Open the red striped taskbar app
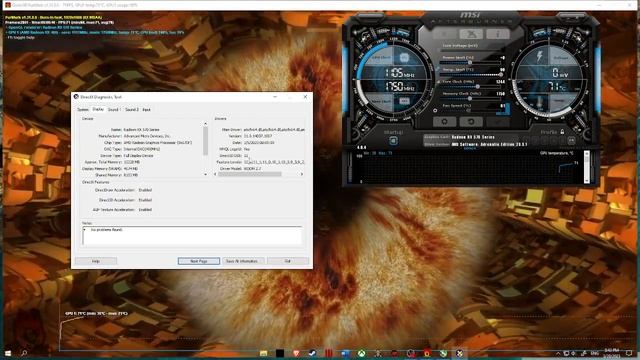 click(x=329, y=353)
